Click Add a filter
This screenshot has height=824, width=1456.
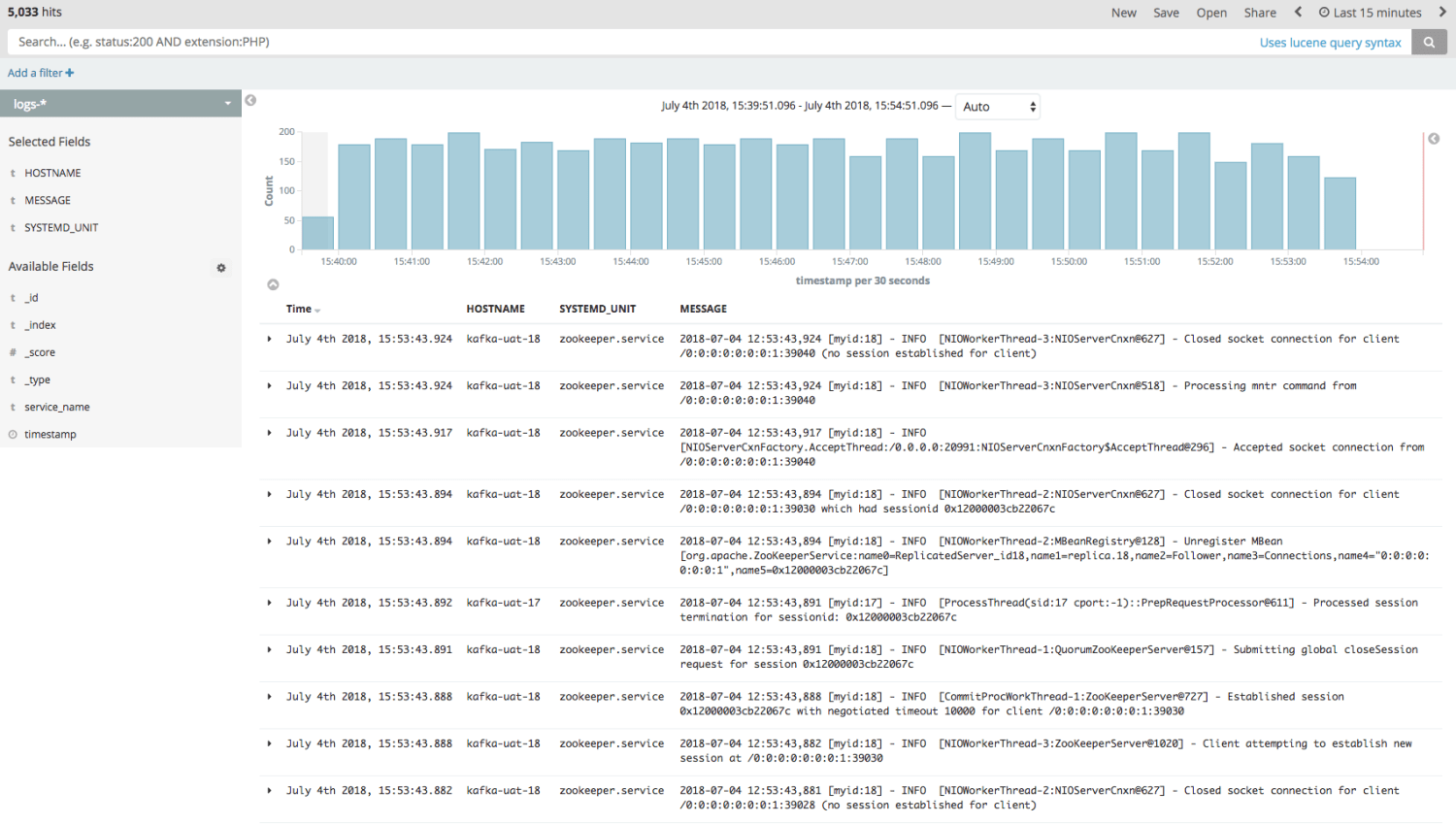[40, 72]
